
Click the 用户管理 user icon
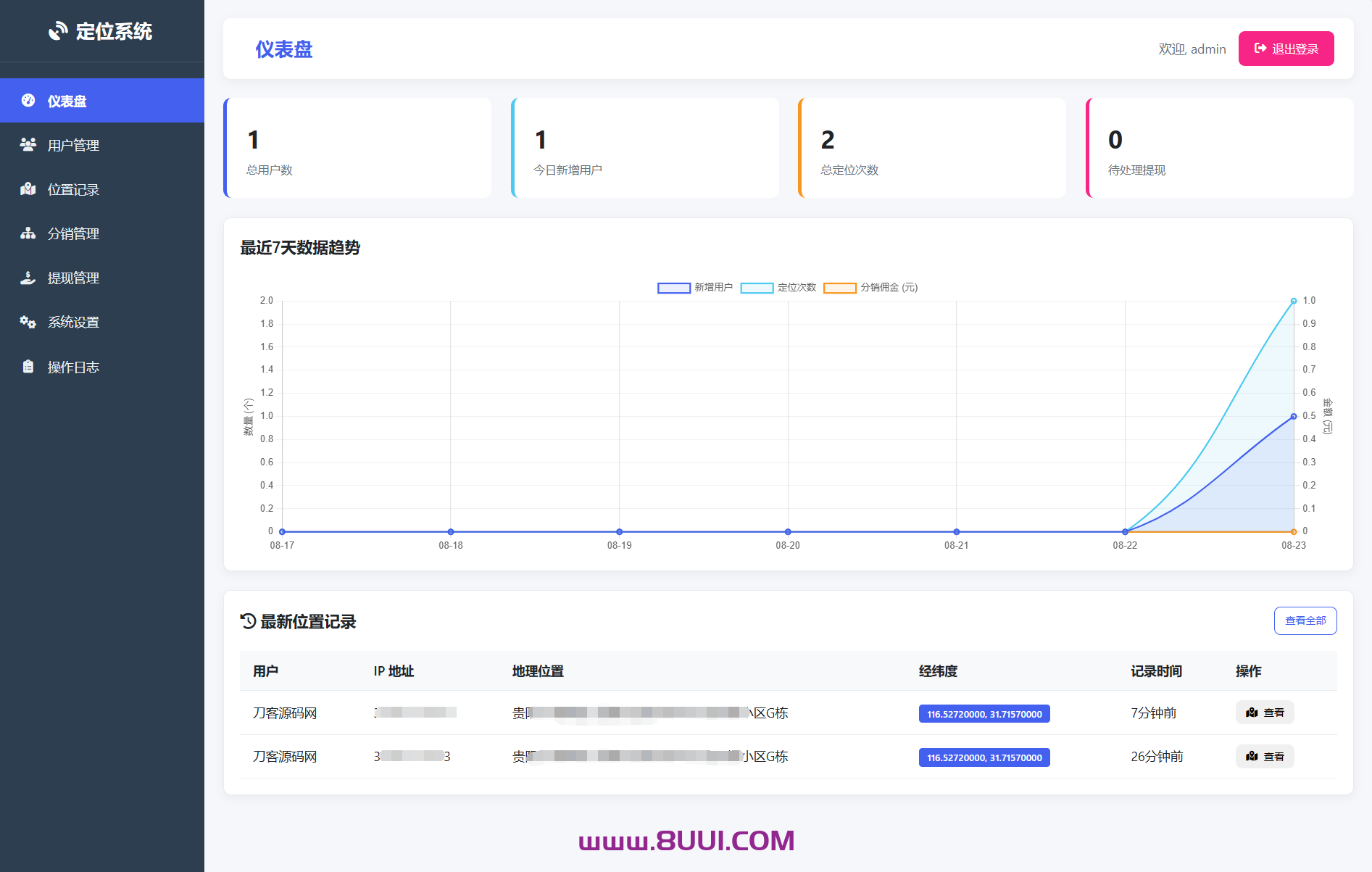pyautogui.click(x=28, y=144)
